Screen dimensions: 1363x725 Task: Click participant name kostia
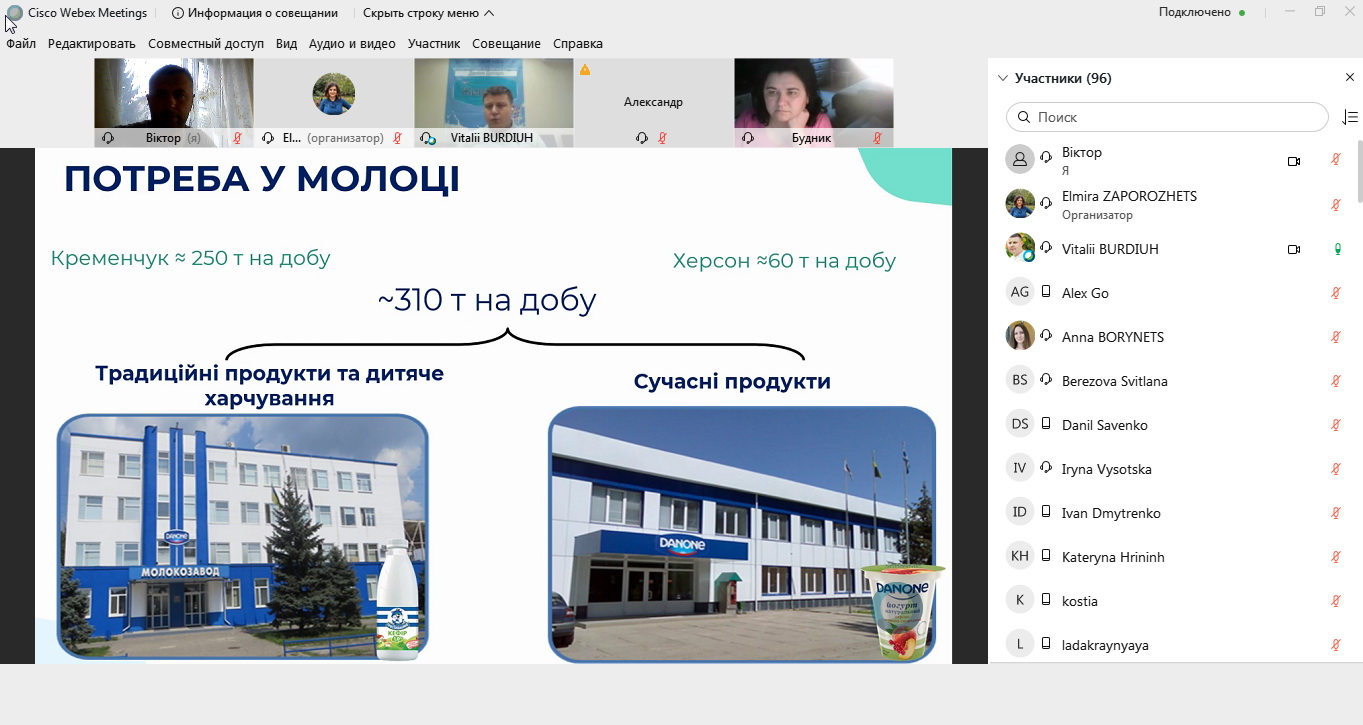[x=1080, y=601]
